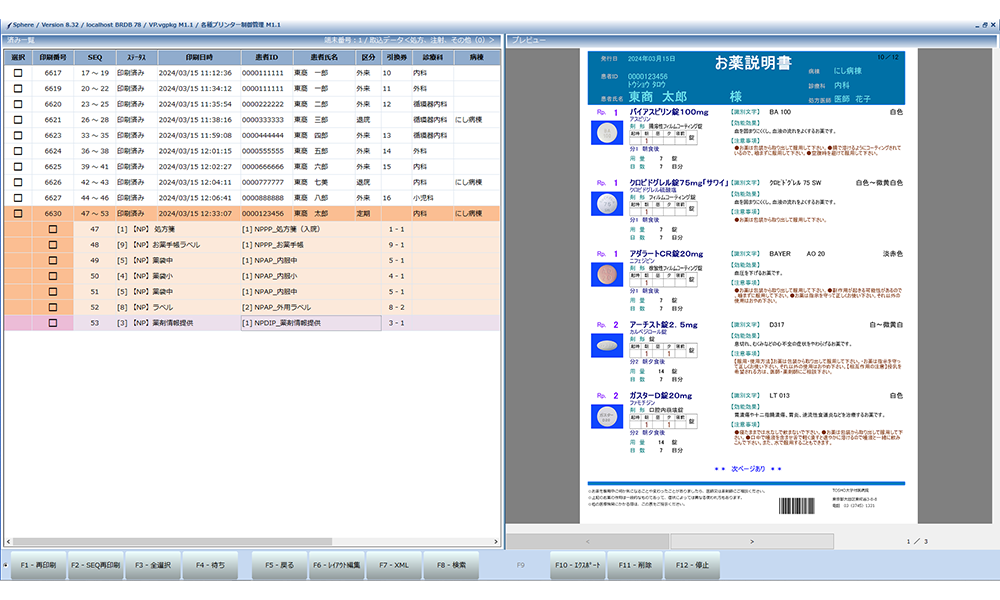
Task: Check the row with print number 6620
Action: 18,104
